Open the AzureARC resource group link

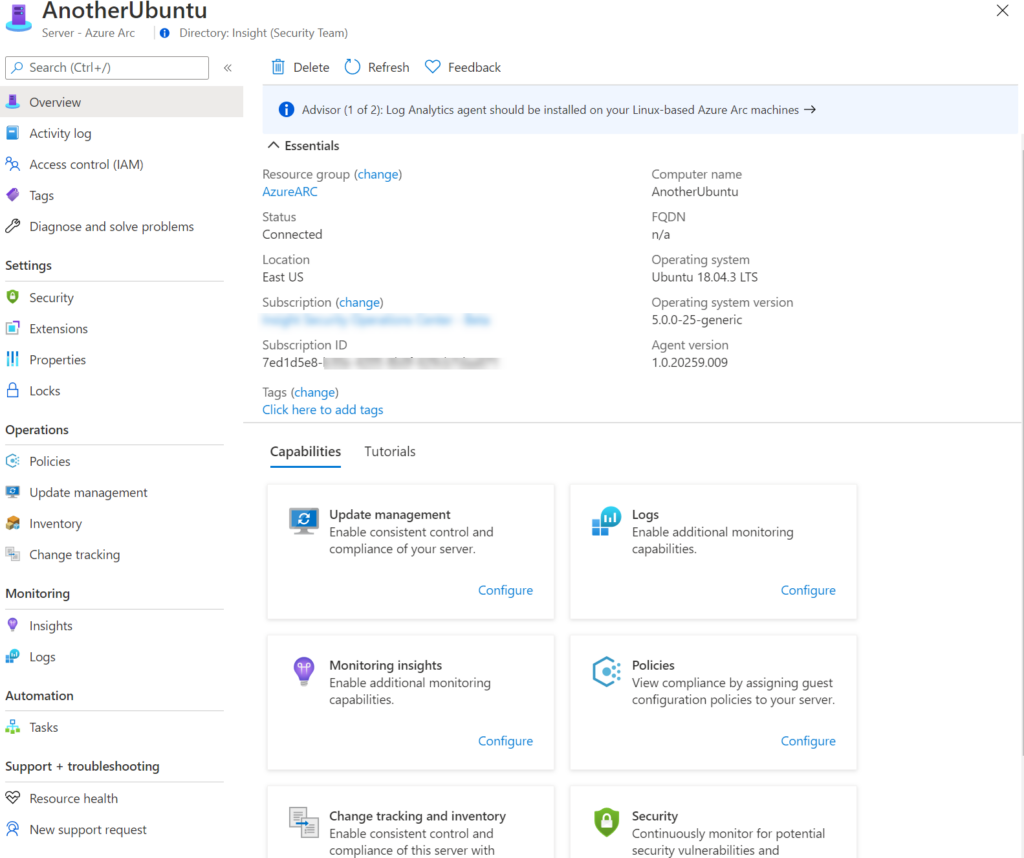pos(290,191)
